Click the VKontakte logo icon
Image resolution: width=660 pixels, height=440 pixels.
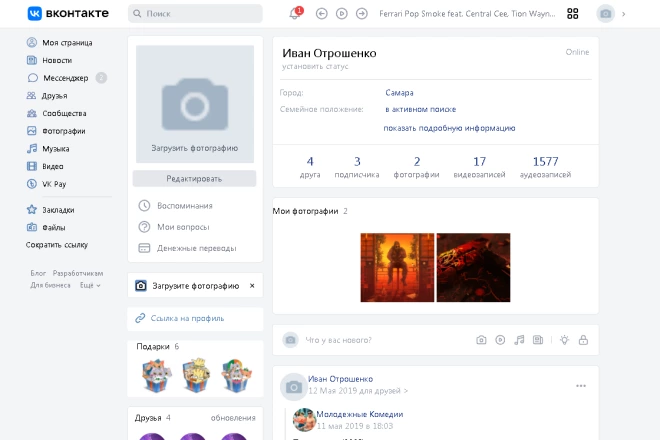point(35,13)
